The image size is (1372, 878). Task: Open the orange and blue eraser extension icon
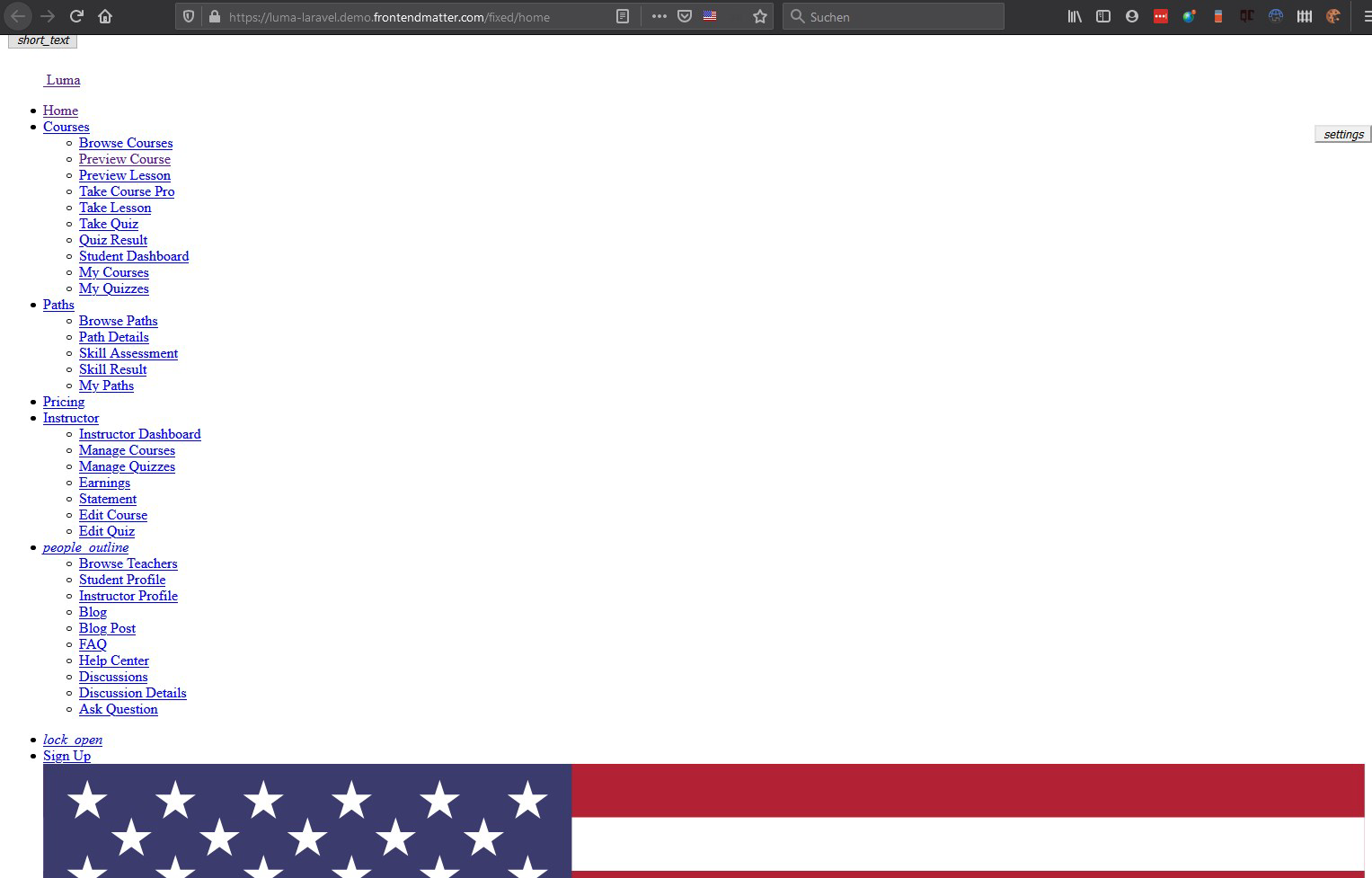tap(1218, 16)
